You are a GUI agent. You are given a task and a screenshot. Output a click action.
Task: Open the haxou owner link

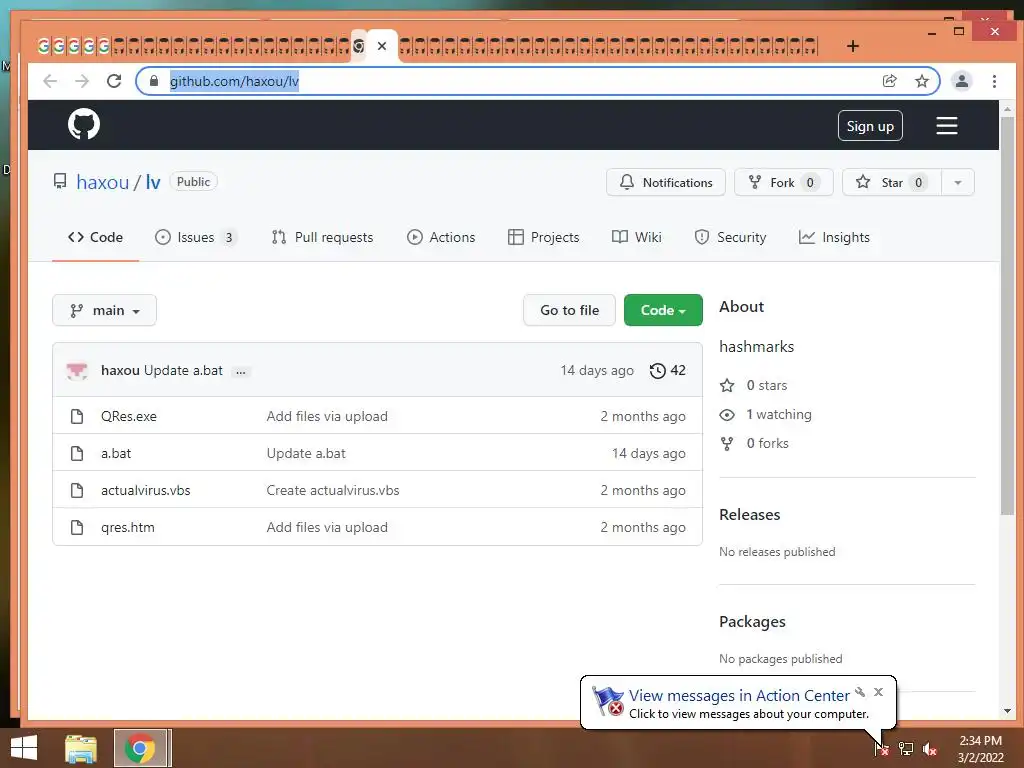(x=103, y=182)
